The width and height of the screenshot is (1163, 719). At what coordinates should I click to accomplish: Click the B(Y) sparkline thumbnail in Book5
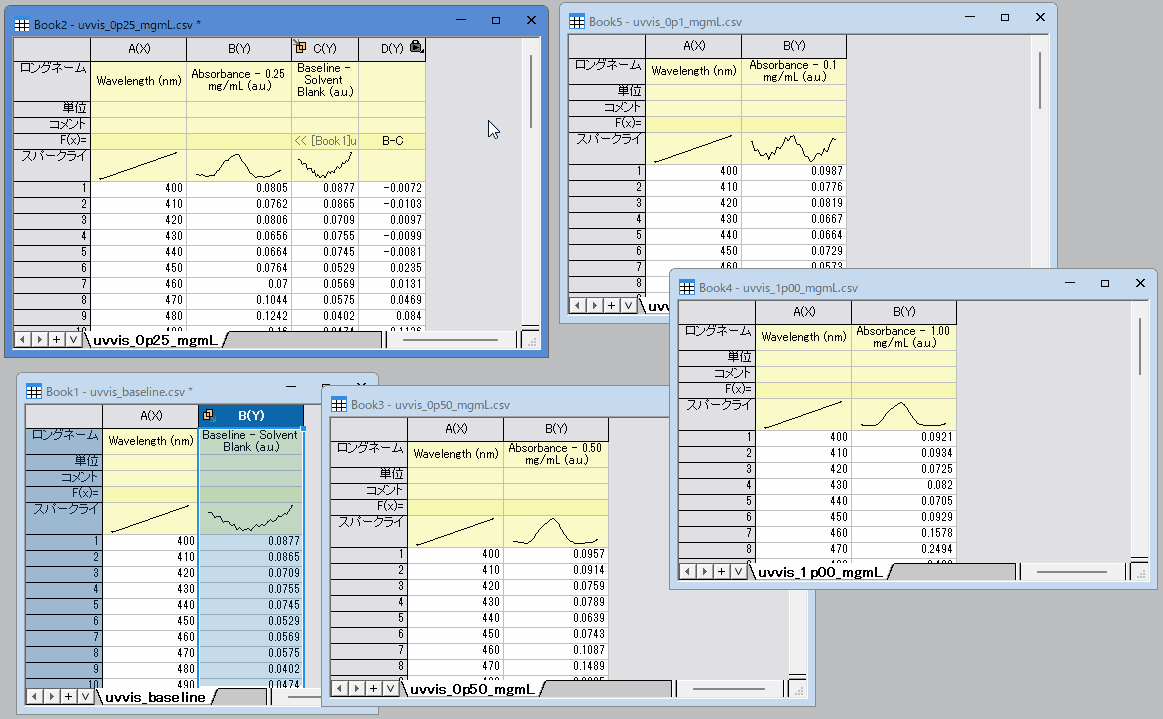(794, 148)
